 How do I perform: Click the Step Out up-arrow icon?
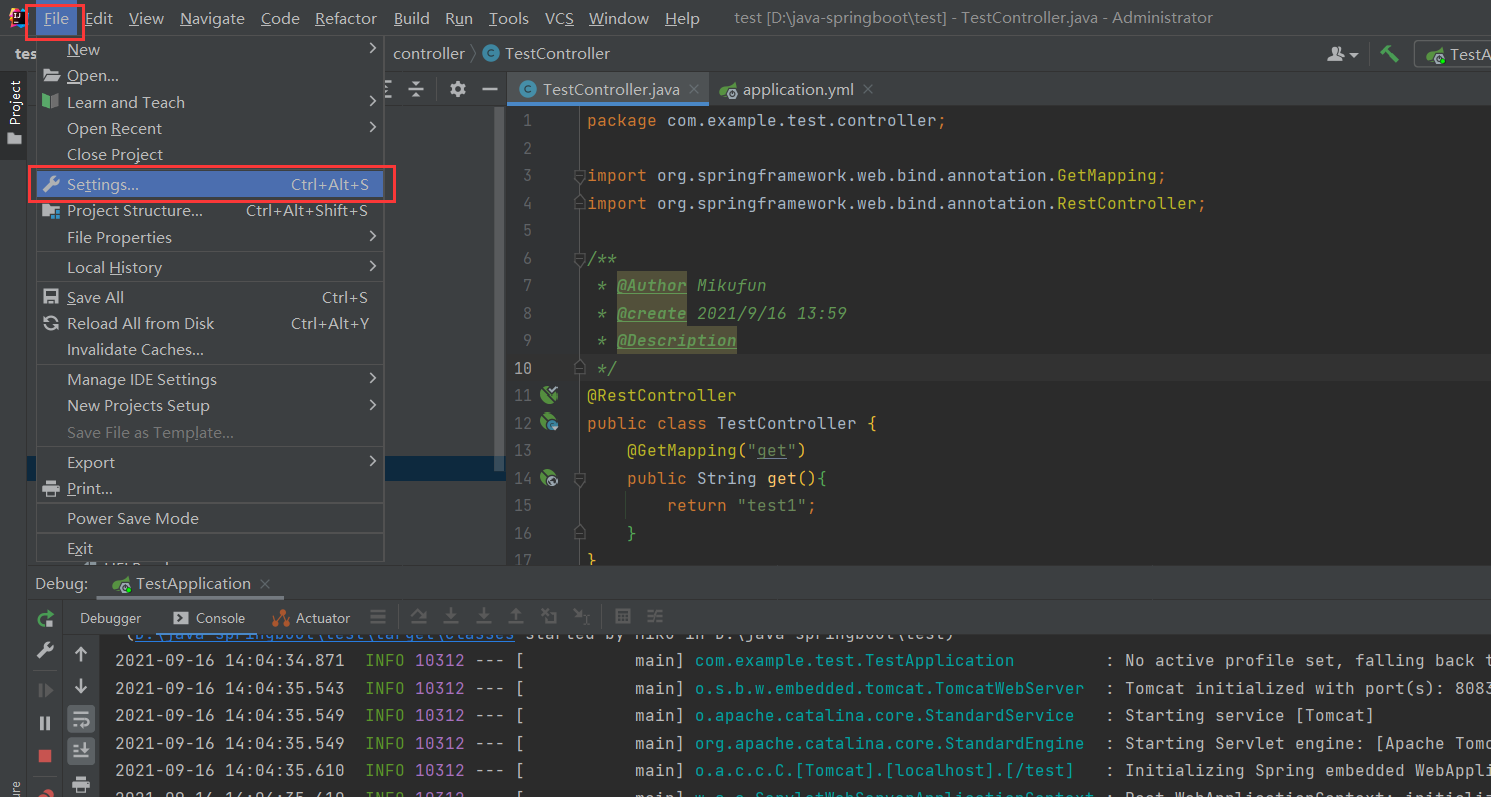click(x=516, y=617)
